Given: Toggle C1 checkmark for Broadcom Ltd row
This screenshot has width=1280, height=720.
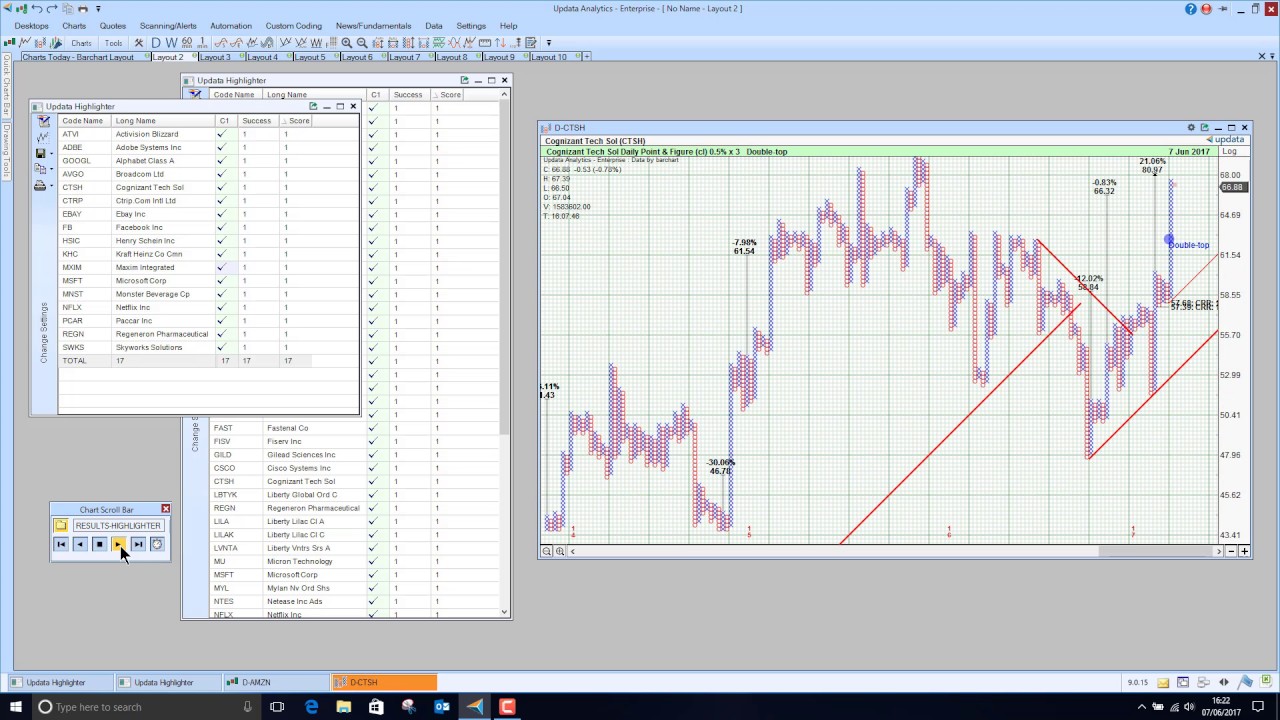Looking at the screenshot, I should (222, 174).
